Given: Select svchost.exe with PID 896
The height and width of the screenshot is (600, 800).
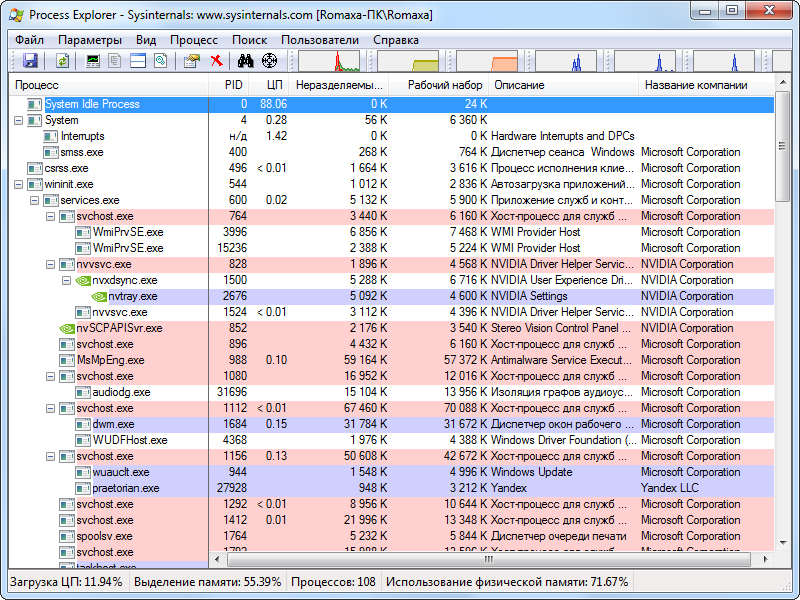Looking at the screenshot, I should [x=391, y=344].
